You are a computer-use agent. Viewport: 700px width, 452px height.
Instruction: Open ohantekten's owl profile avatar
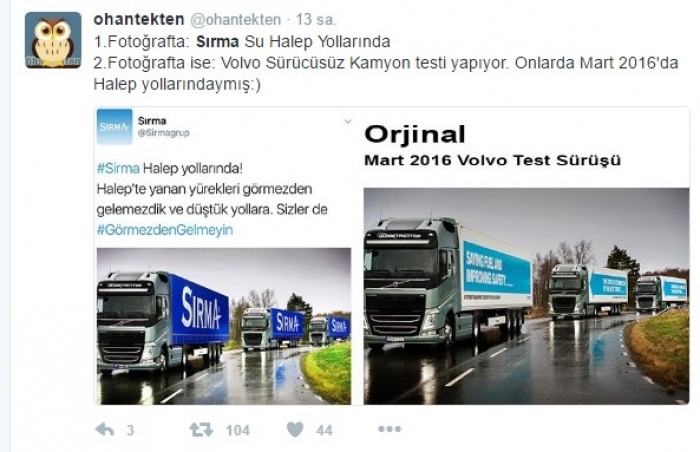point(53,40)
